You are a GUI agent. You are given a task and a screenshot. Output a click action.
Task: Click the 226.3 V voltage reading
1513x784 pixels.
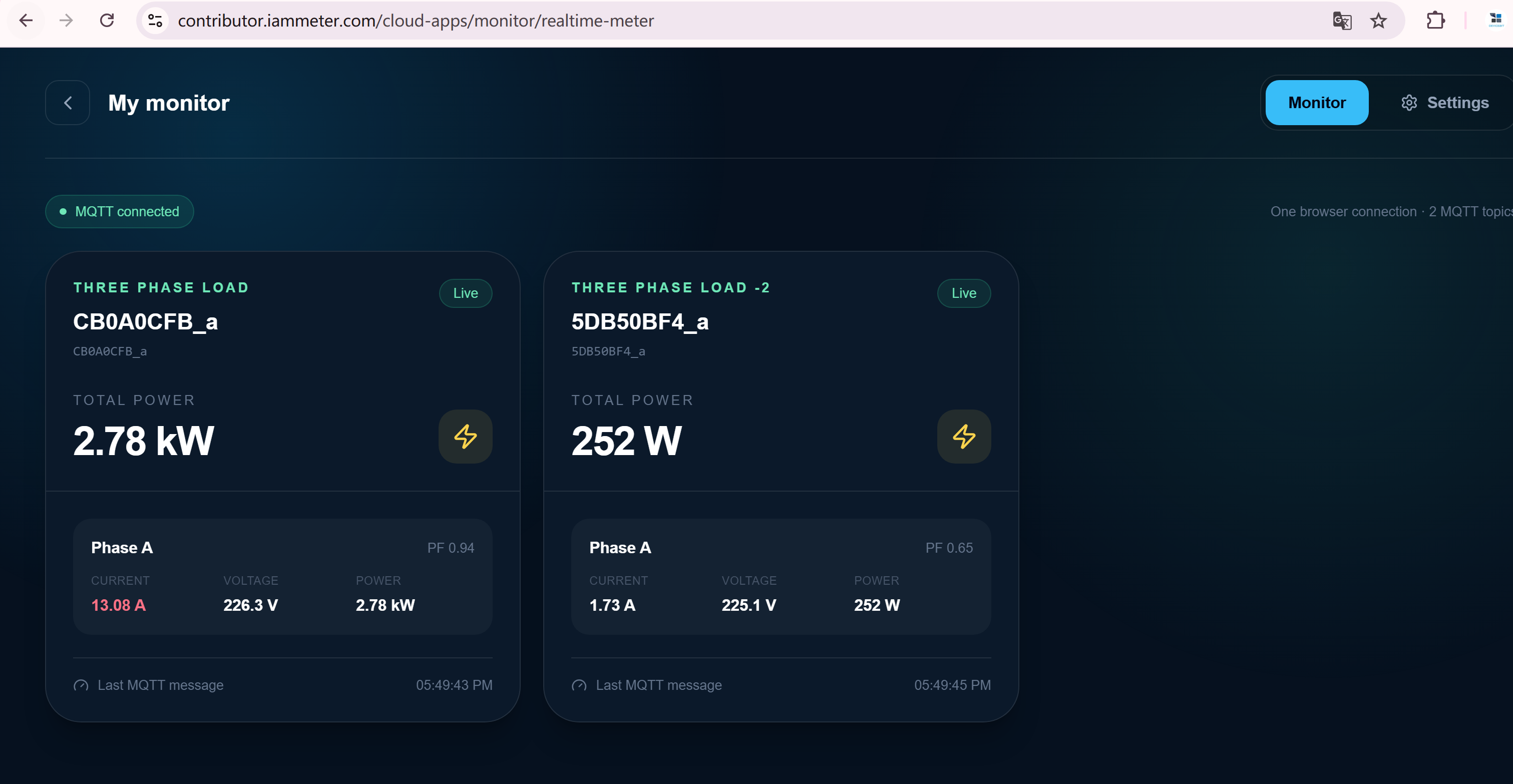[x=250, y=605]
